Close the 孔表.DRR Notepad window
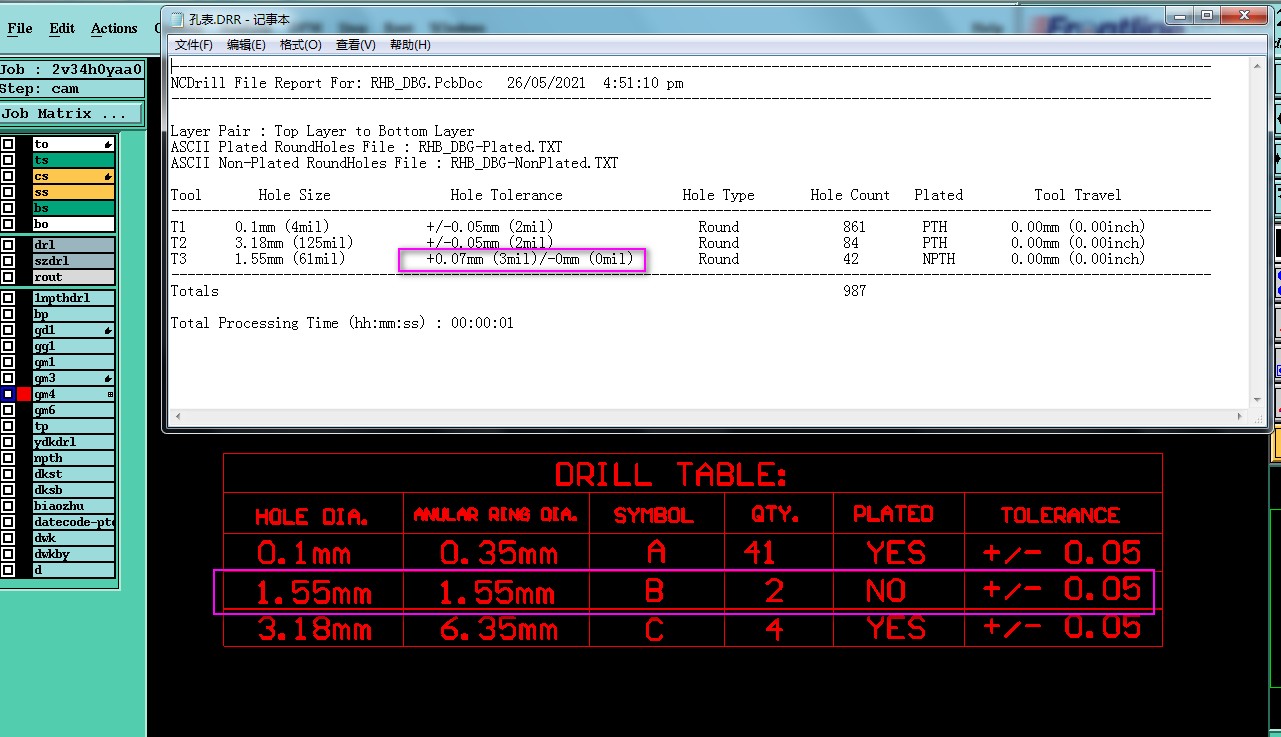The height and width of the screenshot is (737, 1281). (1243, 15)
